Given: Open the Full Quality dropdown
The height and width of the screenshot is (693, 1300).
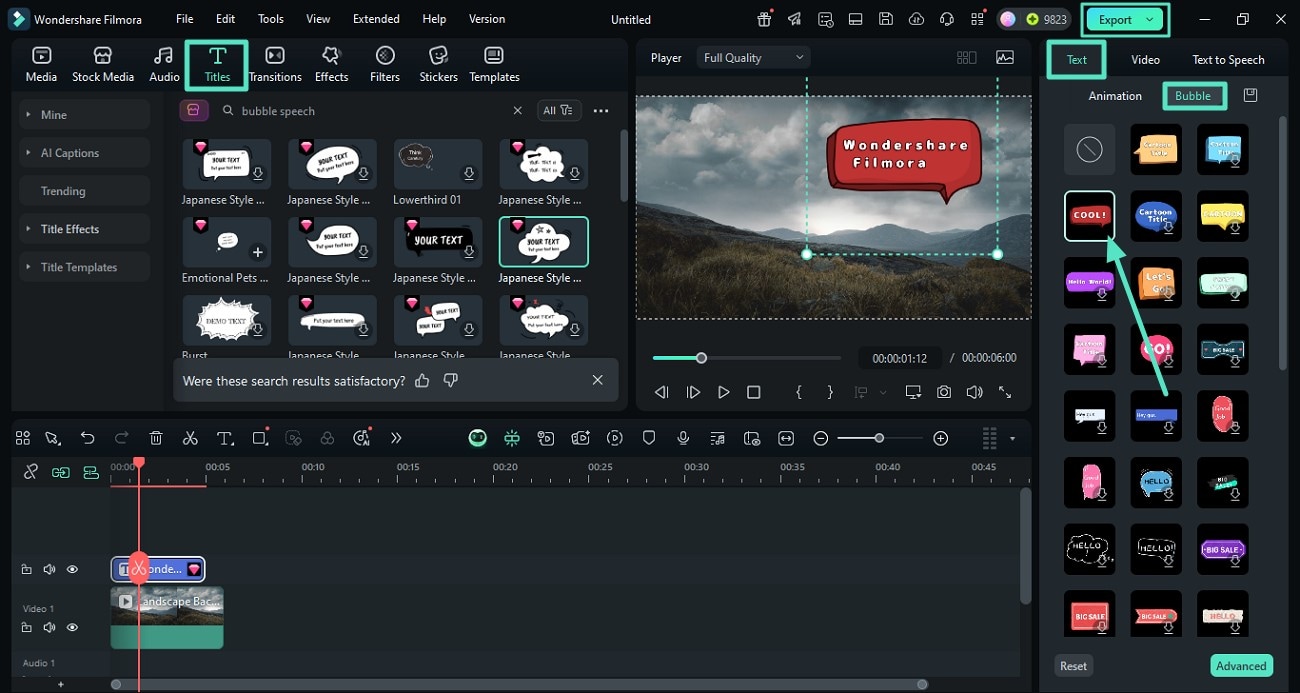Looking at the screenshot, I should click(753, 58).
